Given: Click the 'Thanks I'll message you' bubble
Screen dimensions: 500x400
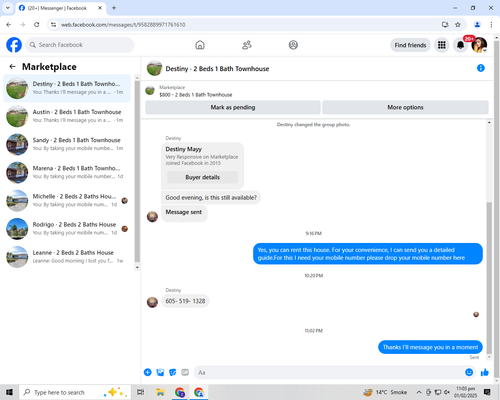Looking at the screenshot, I should pyautogui.click(x=430, y=347).
